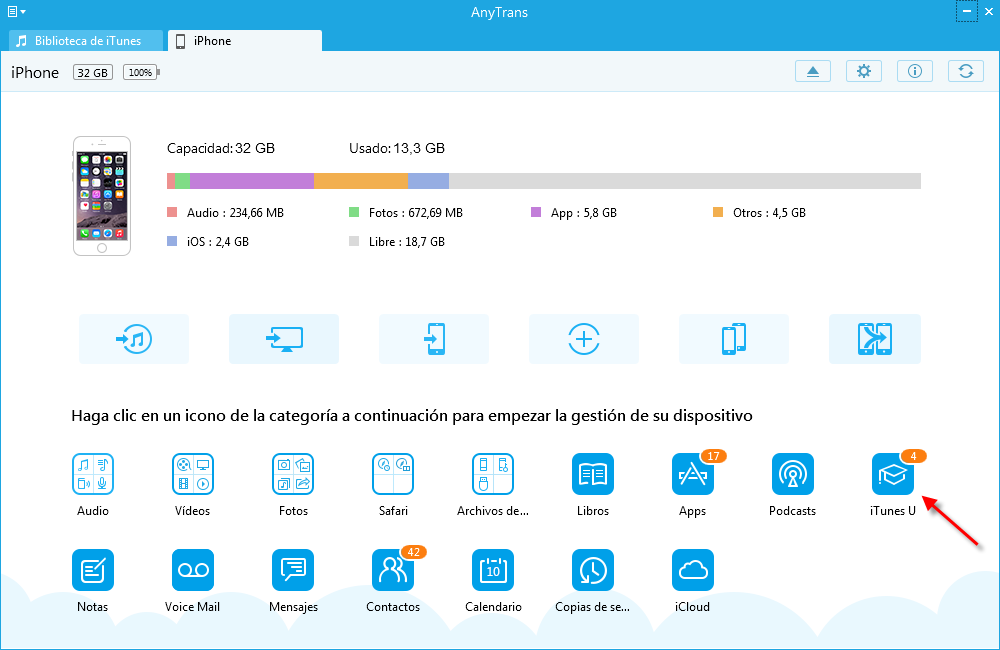The image size is (1000, 650).
Task: Click the Audio : 234,66 MB legend entry
Action: (x=226, y=213)
